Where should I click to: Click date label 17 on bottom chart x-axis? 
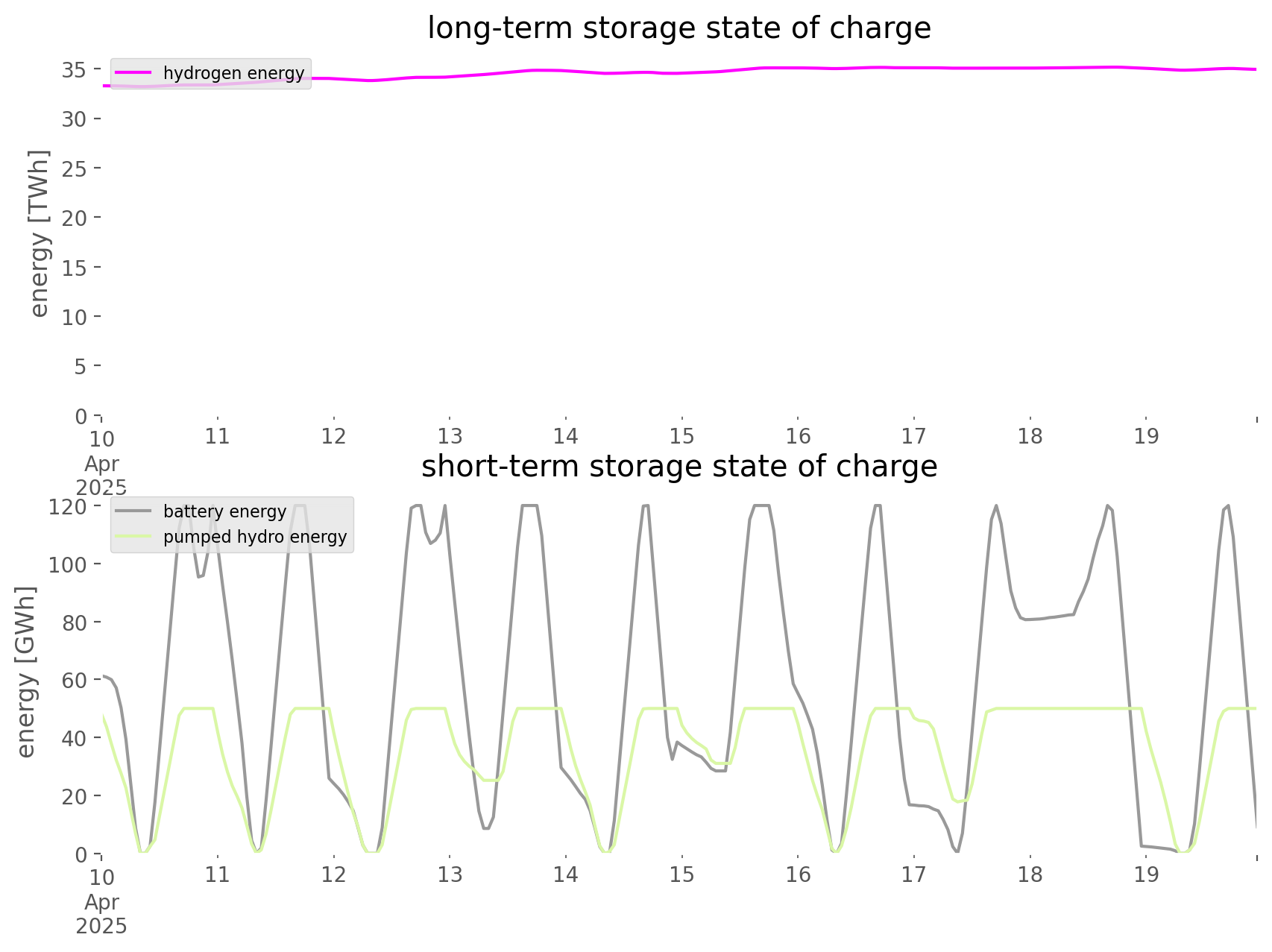point(914,875)
